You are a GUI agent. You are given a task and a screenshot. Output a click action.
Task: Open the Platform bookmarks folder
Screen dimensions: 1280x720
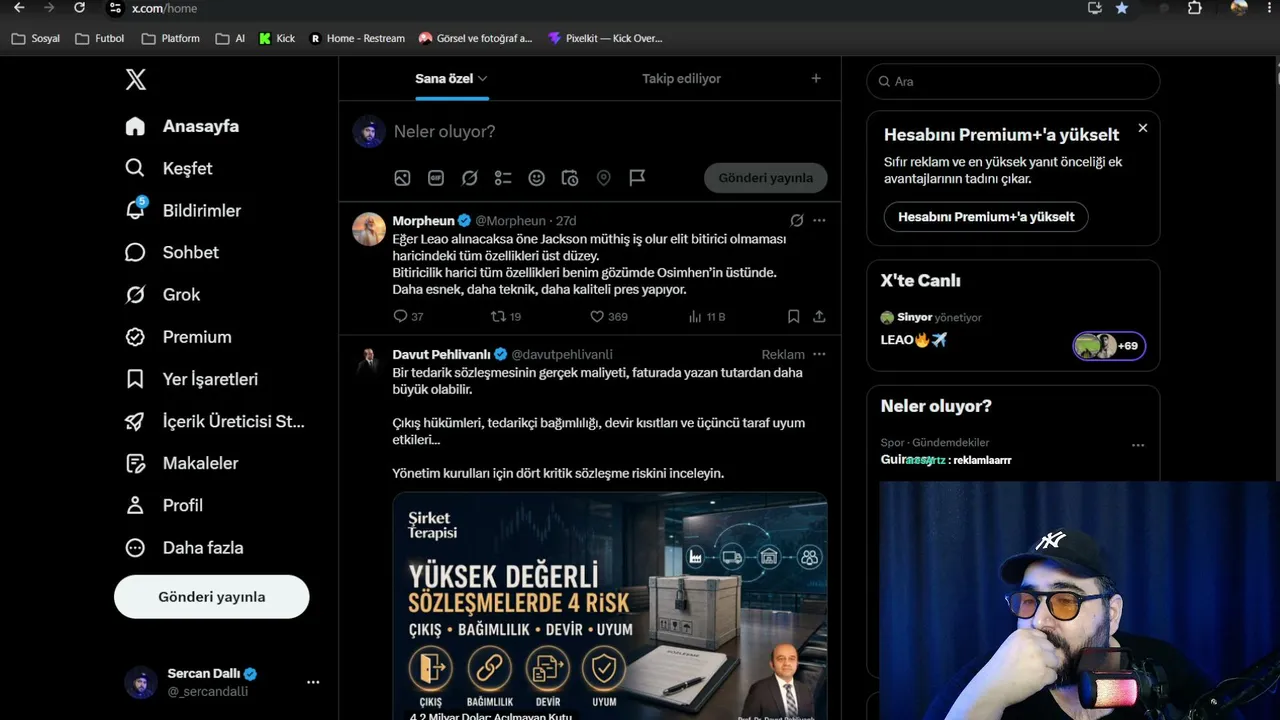pos(171,38)
